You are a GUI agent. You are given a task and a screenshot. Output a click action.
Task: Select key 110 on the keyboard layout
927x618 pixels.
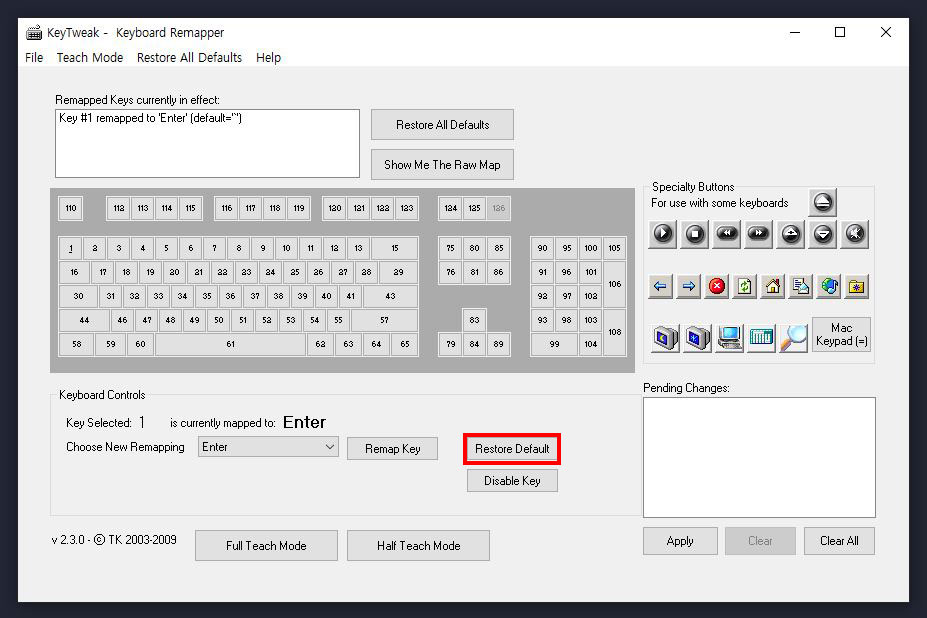click(71, 208)
